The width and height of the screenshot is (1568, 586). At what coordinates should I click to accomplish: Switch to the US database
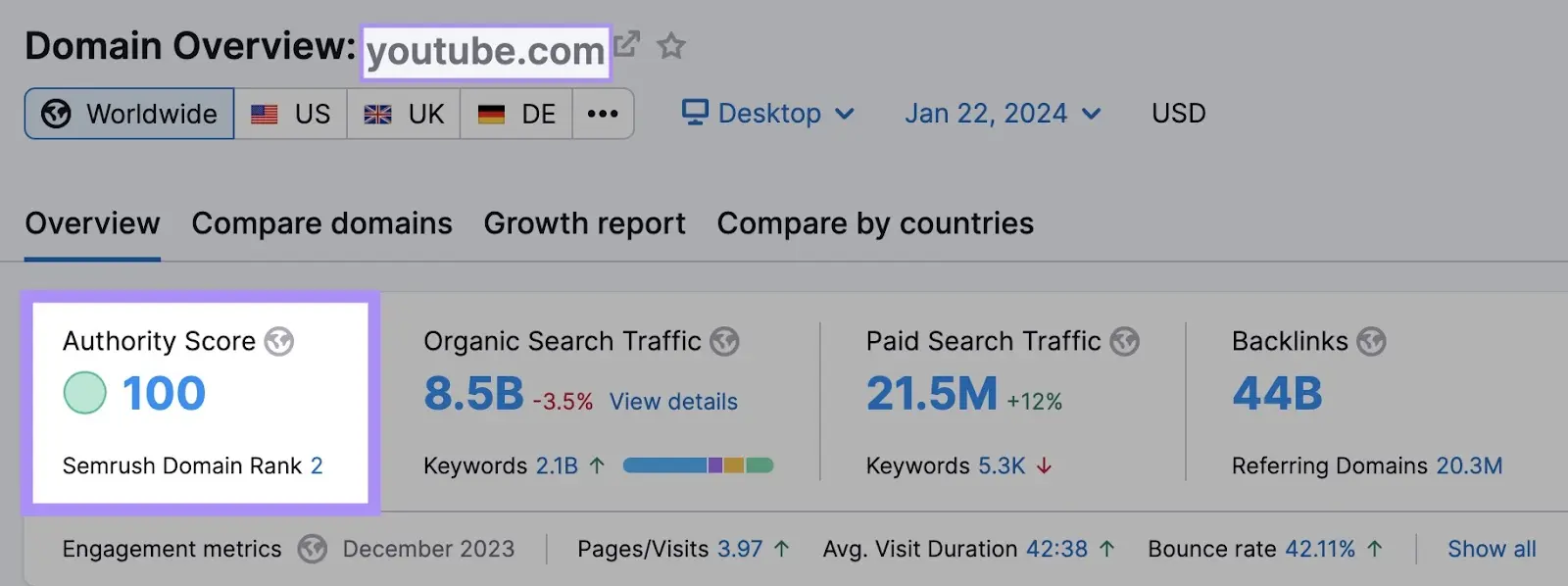click(x=291, y=114)
